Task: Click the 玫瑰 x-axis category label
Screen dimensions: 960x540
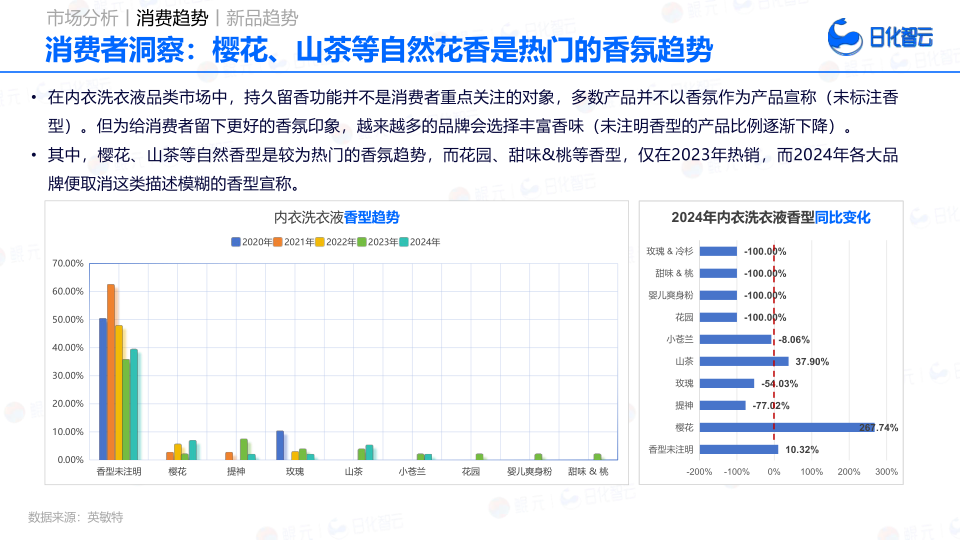Action: pos(295,471)
